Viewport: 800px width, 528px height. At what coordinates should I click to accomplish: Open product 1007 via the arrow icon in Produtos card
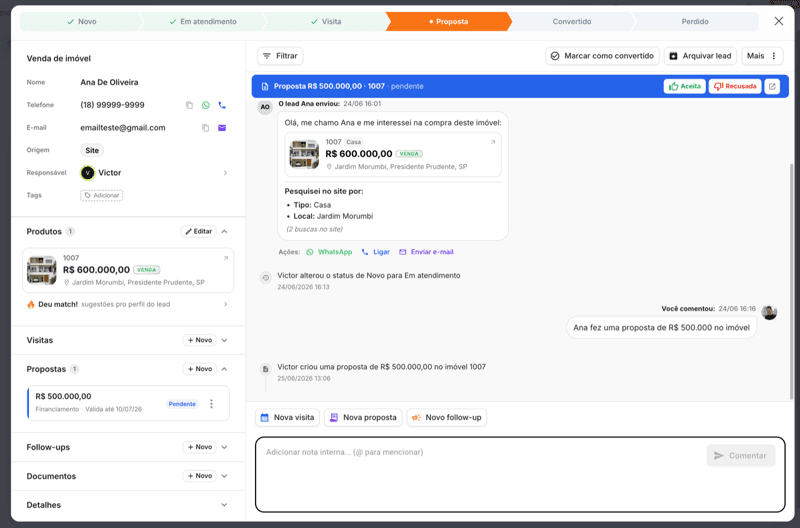226,258
